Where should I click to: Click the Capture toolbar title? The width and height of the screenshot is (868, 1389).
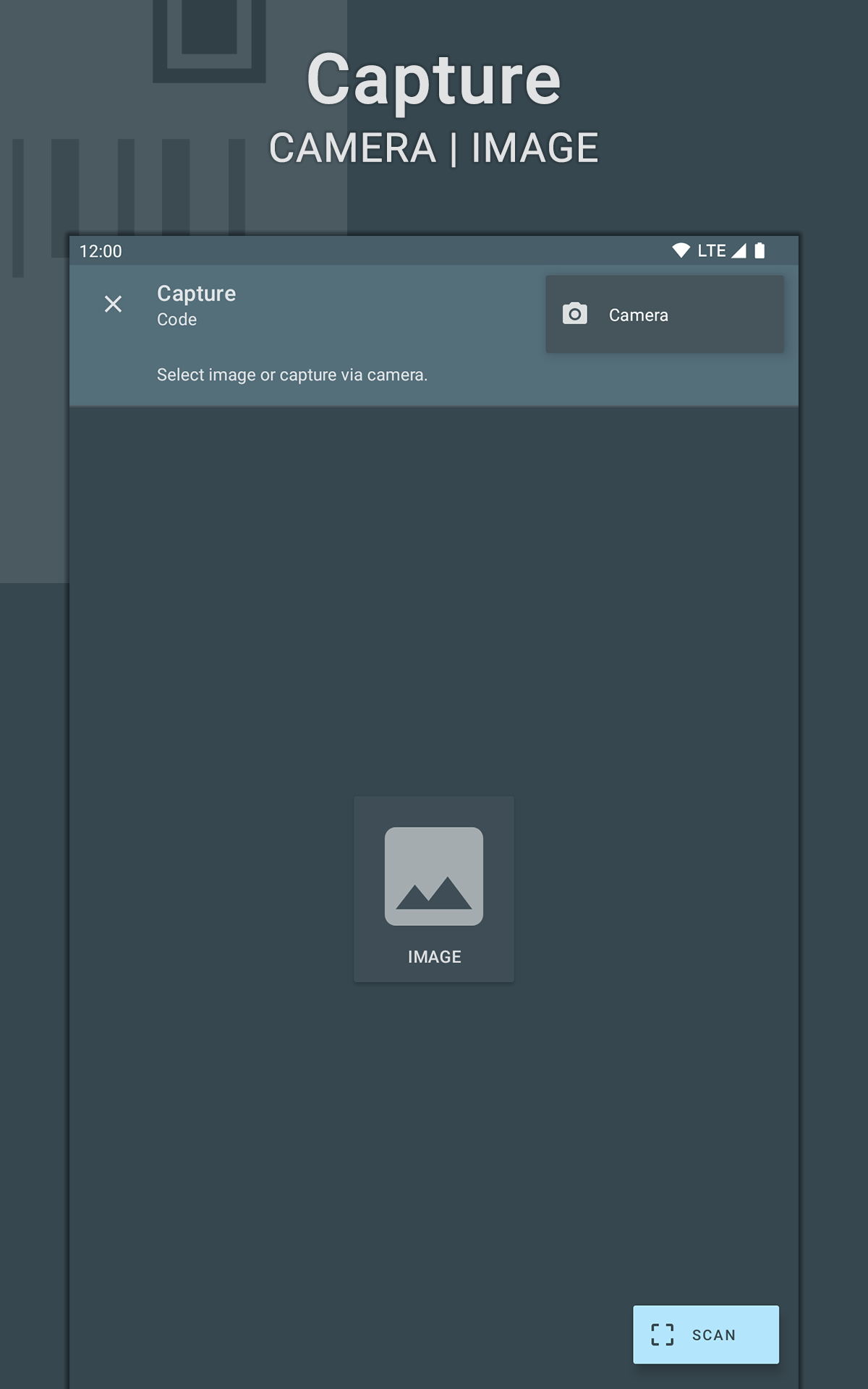pos(196,293)
